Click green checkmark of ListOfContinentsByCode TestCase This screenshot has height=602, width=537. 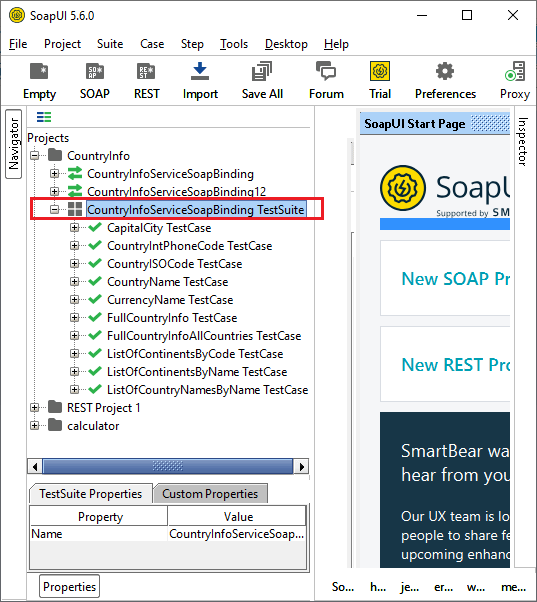(95, 353)
